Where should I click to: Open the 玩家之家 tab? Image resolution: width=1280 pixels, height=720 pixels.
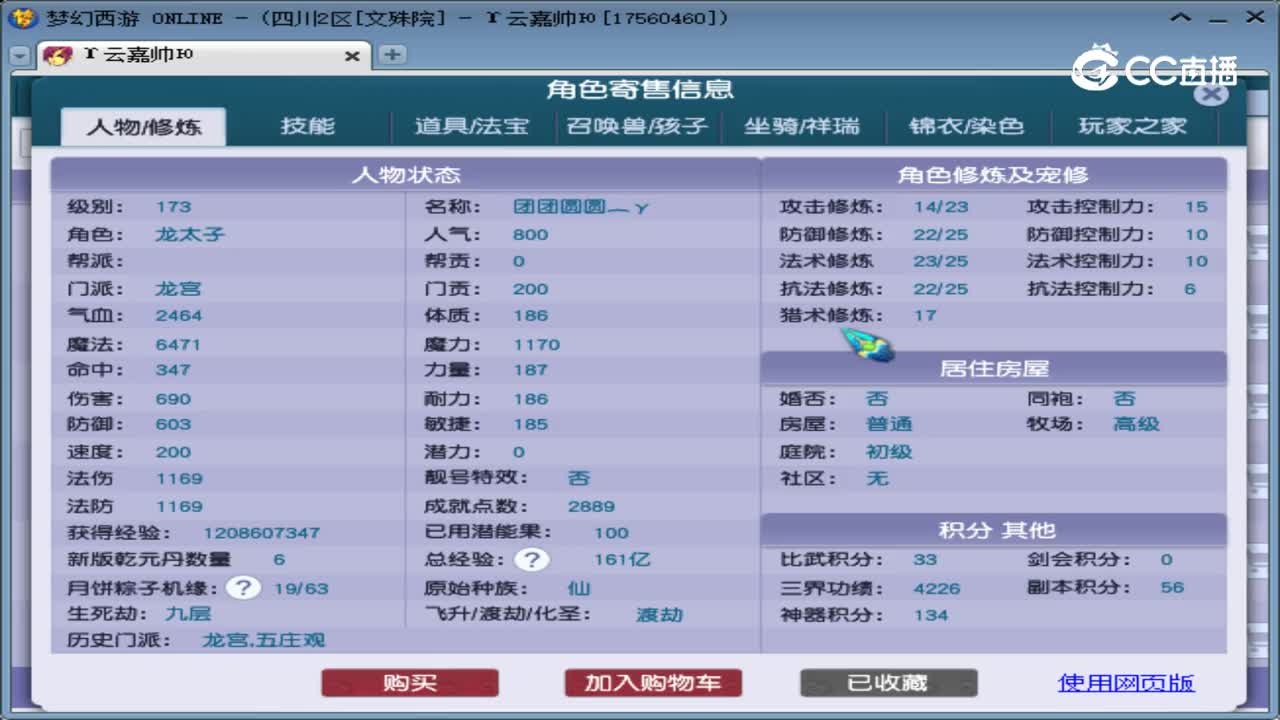coord(1132,127)
